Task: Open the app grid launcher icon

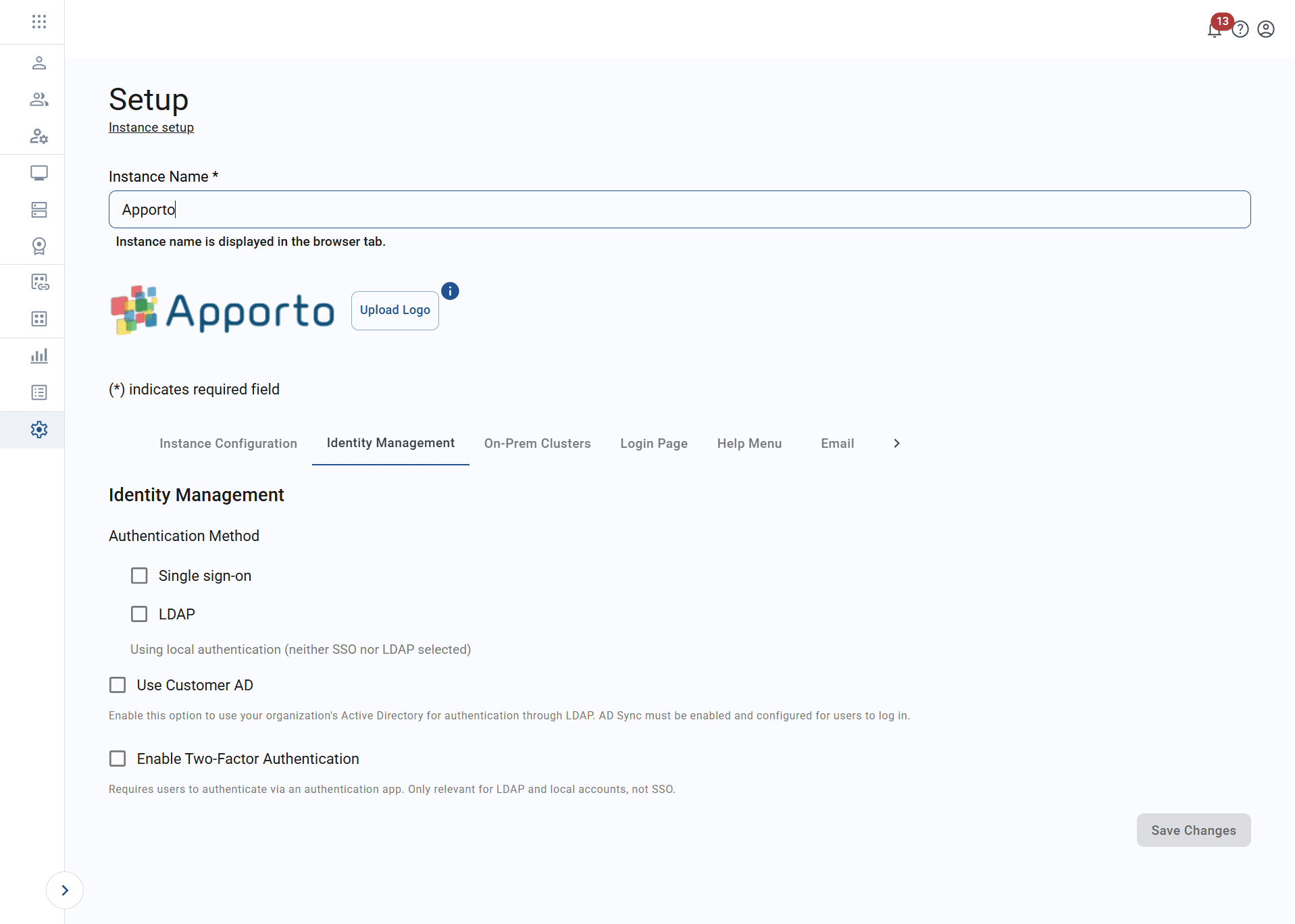Action: click(x=39, y=22)
